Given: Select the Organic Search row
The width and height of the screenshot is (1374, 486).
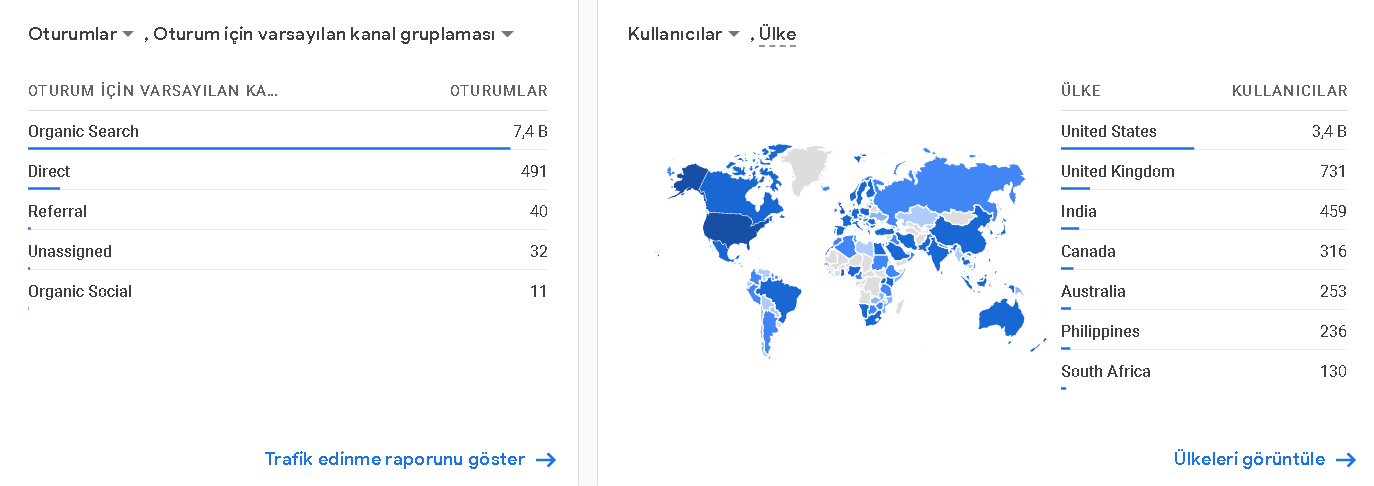Looking at the screenshot, I should click(288, 131).
